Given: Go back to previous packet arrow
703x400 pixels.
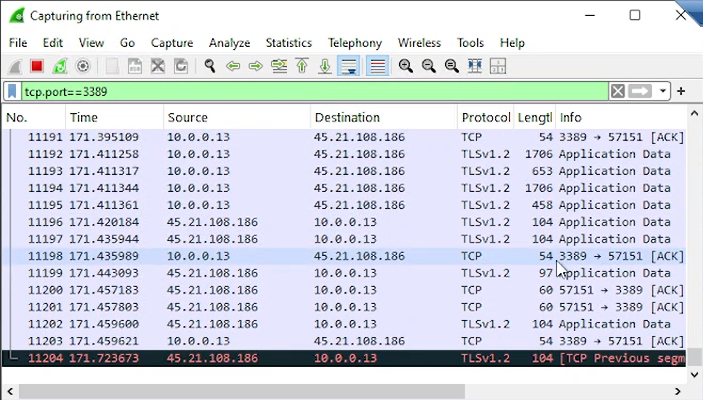Looking at the screenshot, I should (233, 66).
